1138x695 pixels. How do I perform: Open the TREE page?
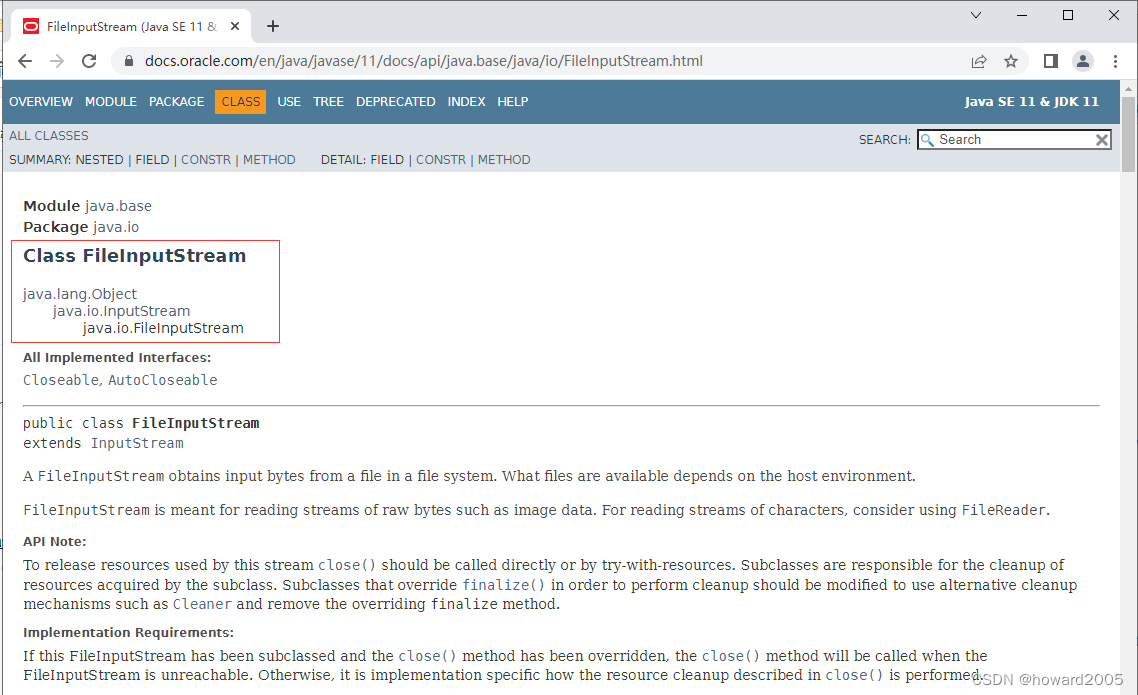click(328, 102)
